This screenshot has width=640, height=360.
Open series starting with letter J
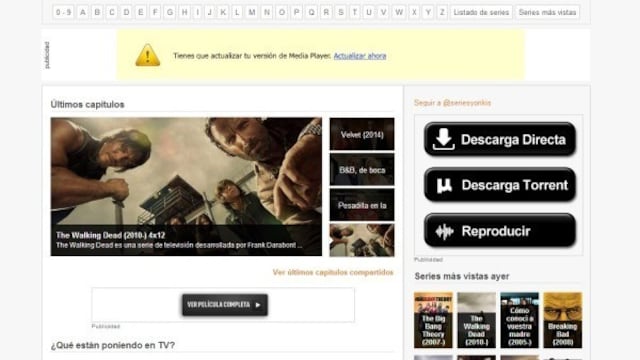click(x=210, y=12)
